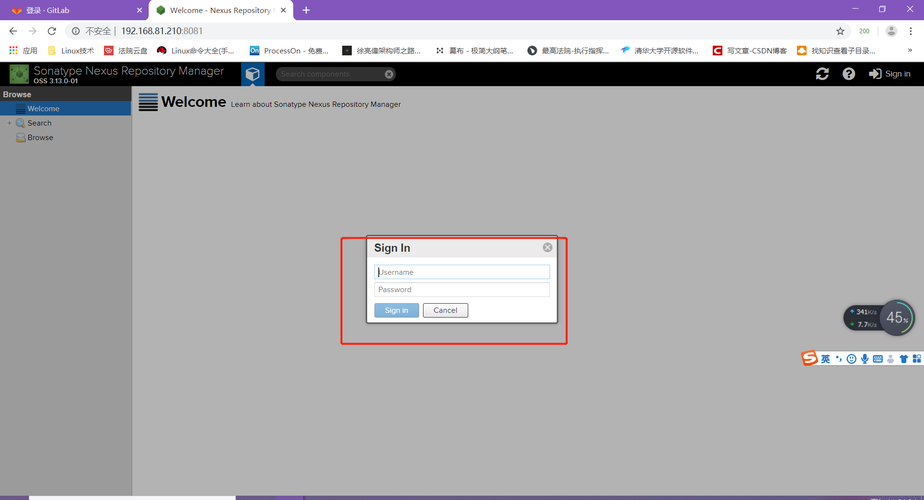Image resolution: width=924 pixels, height=500 pixels.
Task: Close the Sign In dialog with X
Action: [x=547, y=248]
